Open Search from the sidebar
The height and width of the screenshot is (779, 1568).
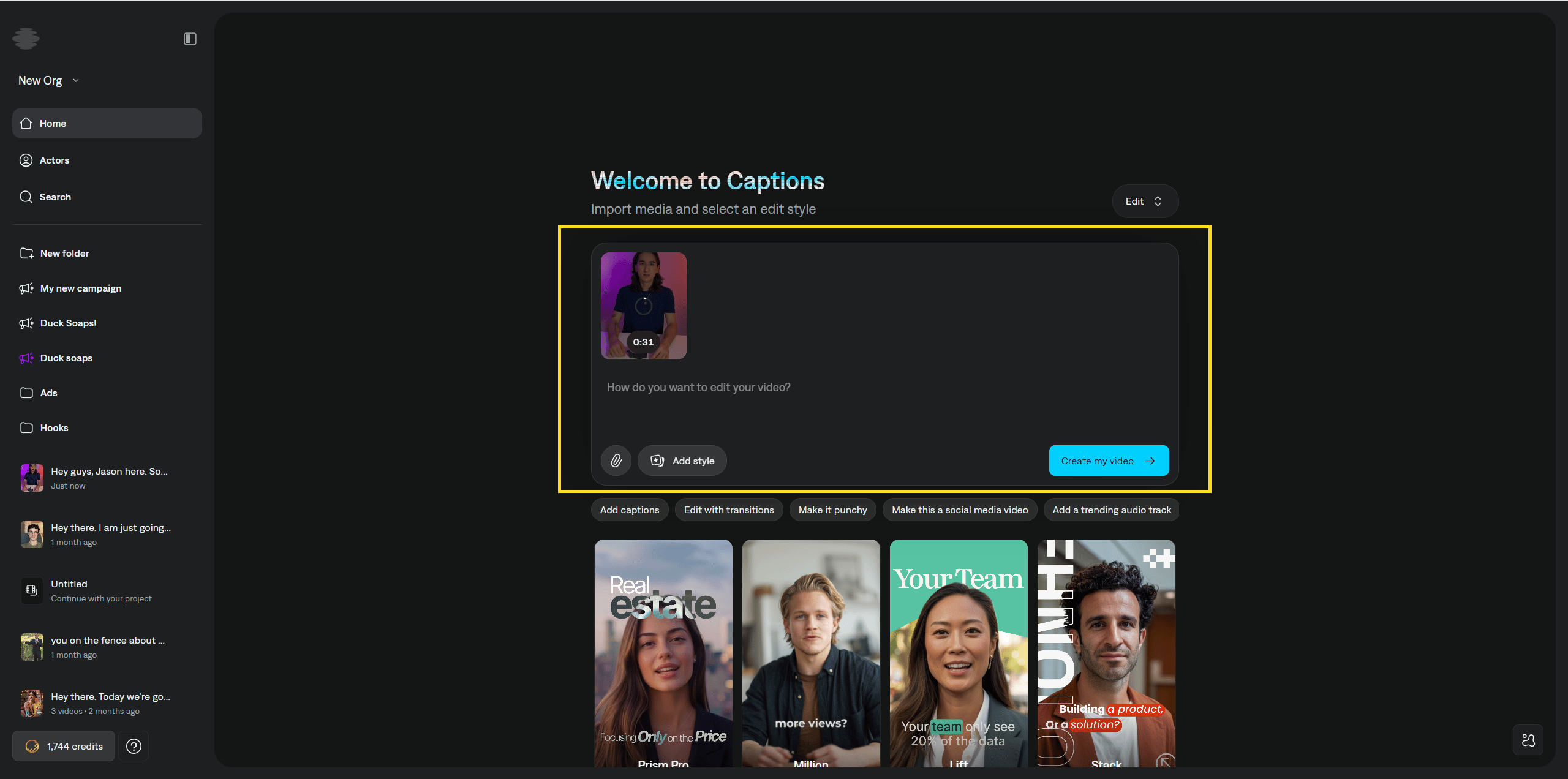(107, 197)
